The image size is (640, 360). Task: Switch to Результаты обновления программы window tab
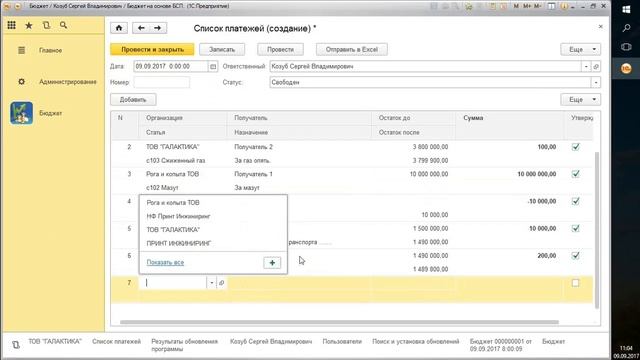(x=184, y=345)
